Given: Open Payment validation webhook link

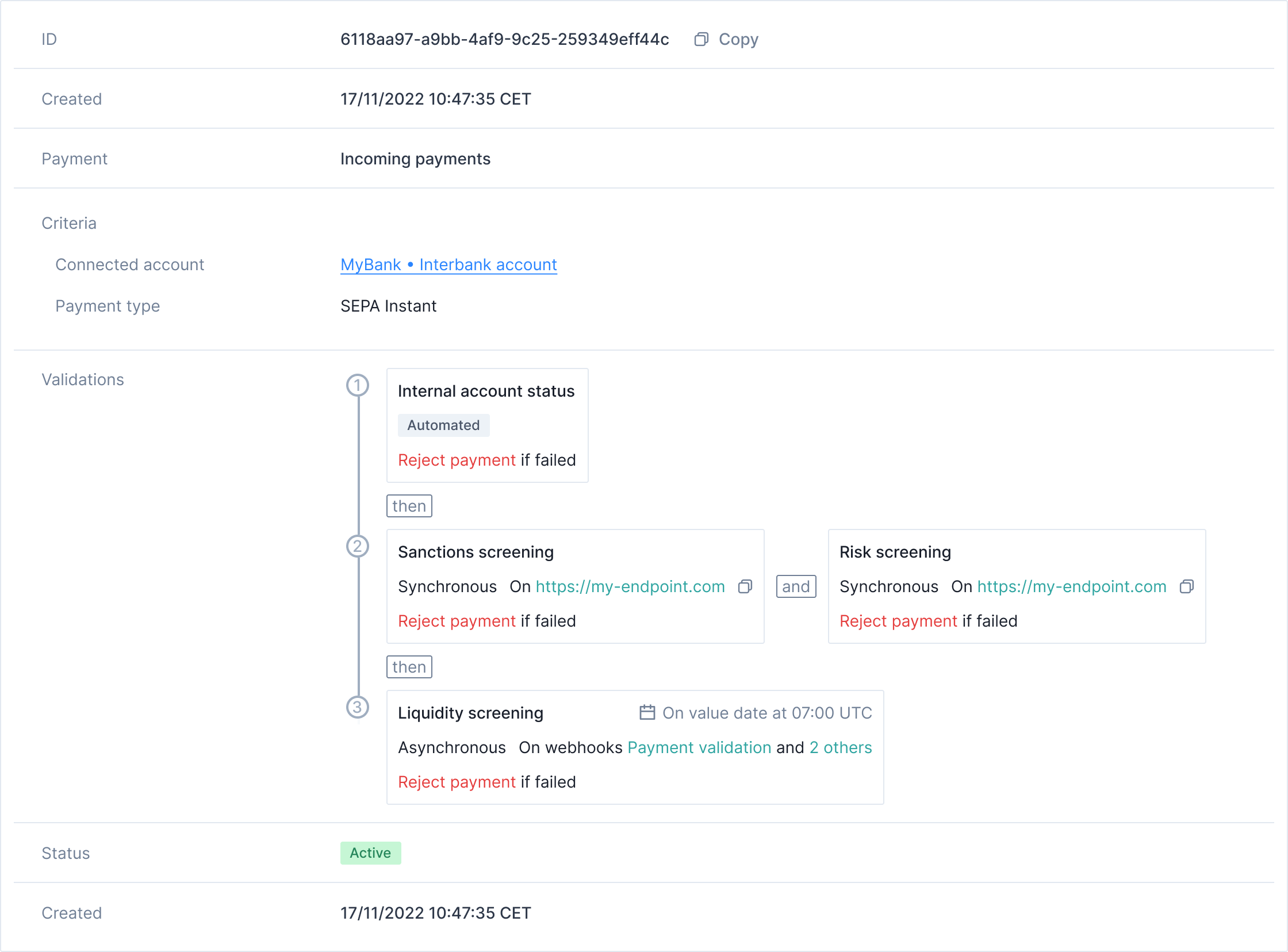Looking at the screenshot, I should [699, 747].
